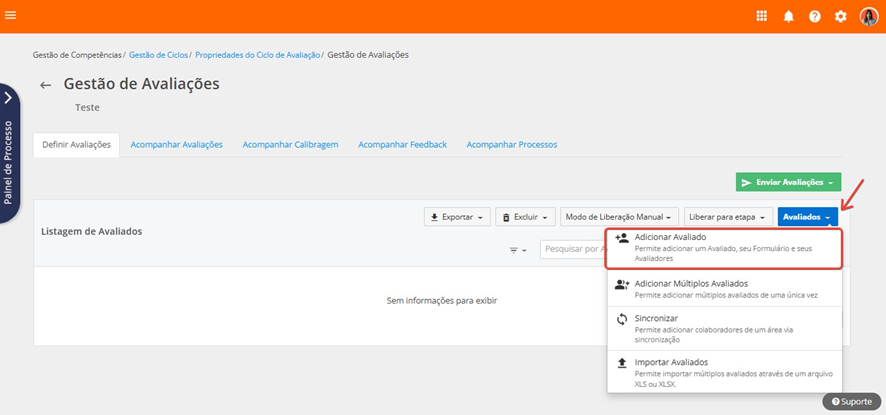Click the user profile avatar

coord(868,16)
